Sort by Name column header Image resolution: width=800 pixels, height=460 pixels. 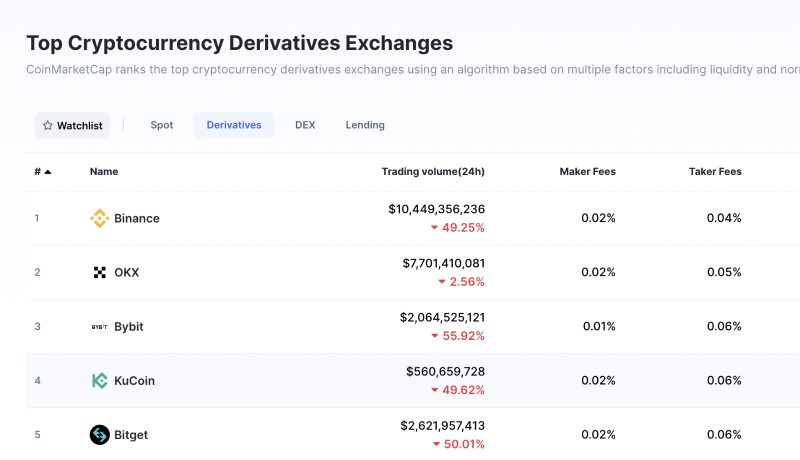point(104,172)
